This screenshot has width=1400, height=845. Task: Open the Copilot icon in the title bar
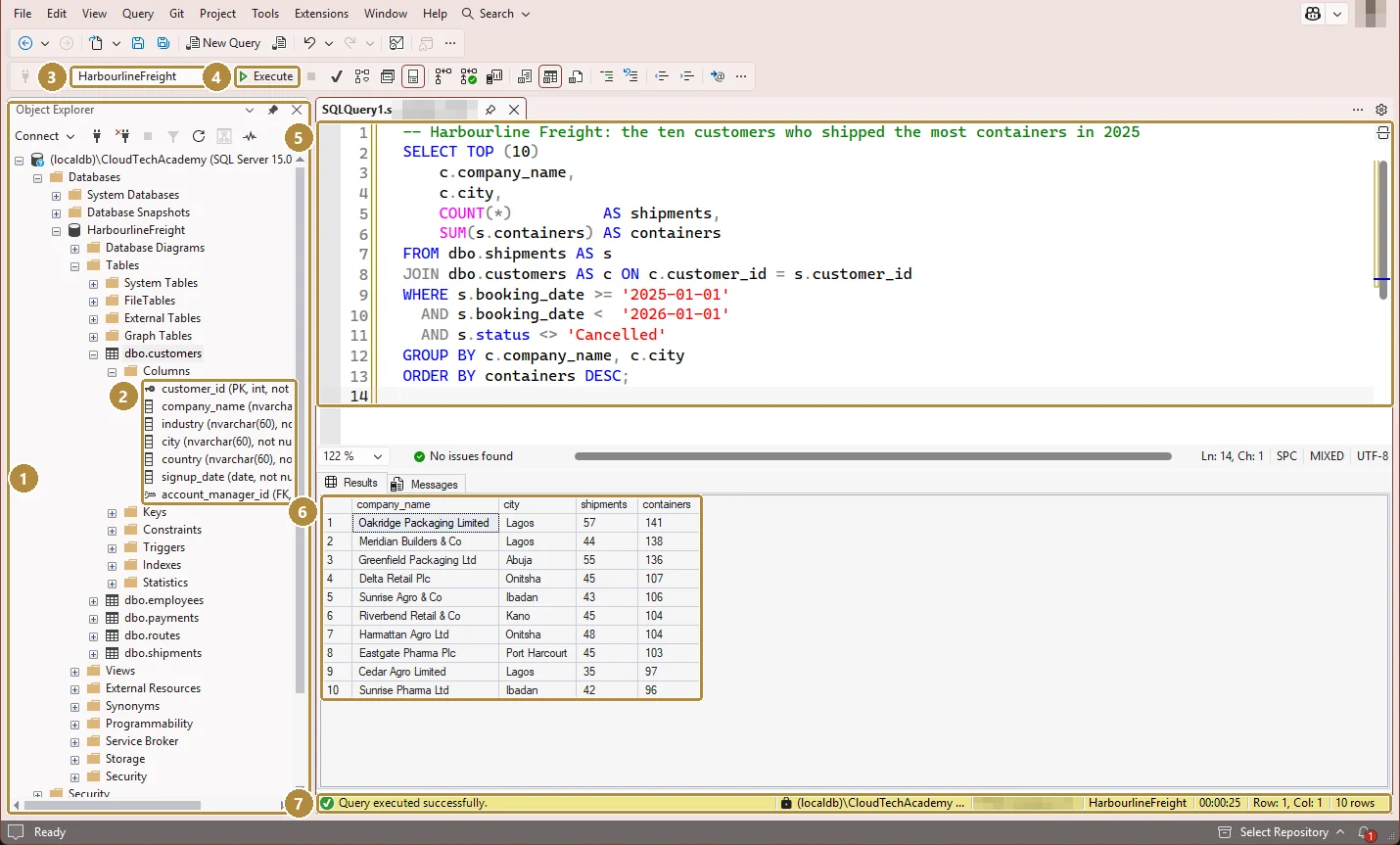pyautogui.click(x=1313, y=14)
